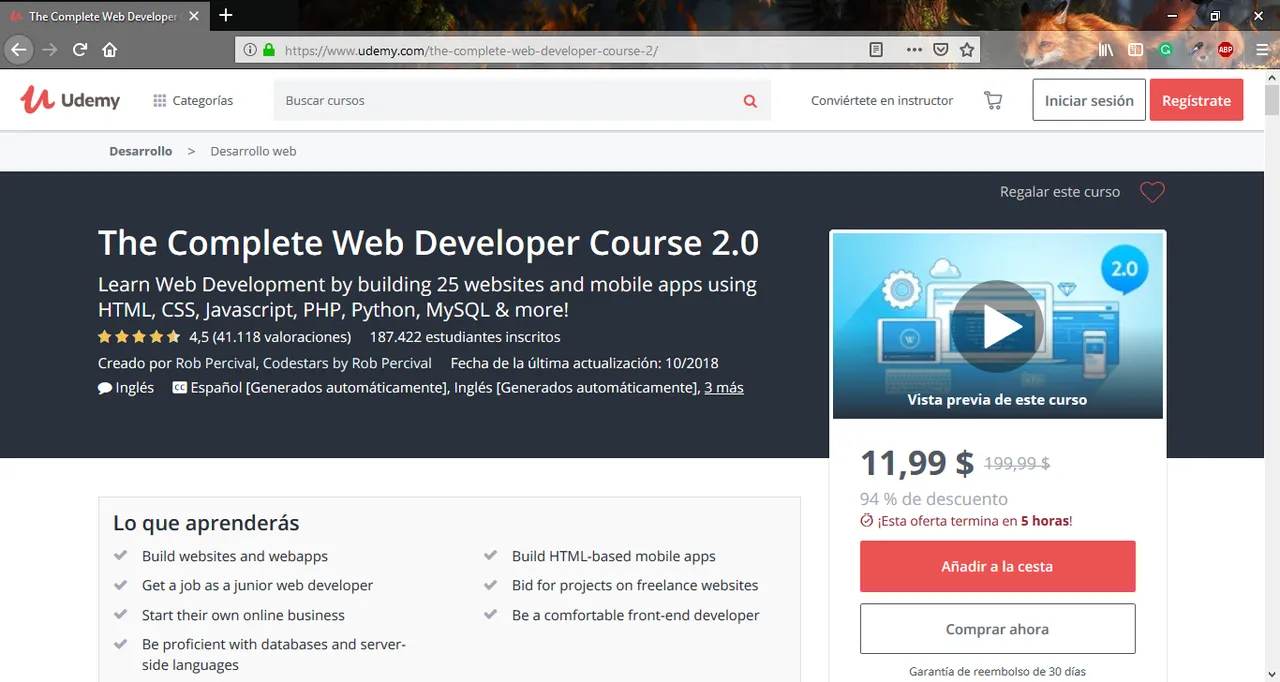Select The Complete Web Developer browser tab
The height and width of the screenshot is (682, 1280).
point(104,16)
